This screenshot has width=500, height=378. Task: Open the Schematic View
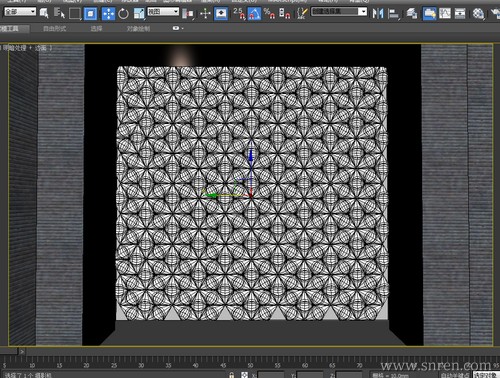460,14
